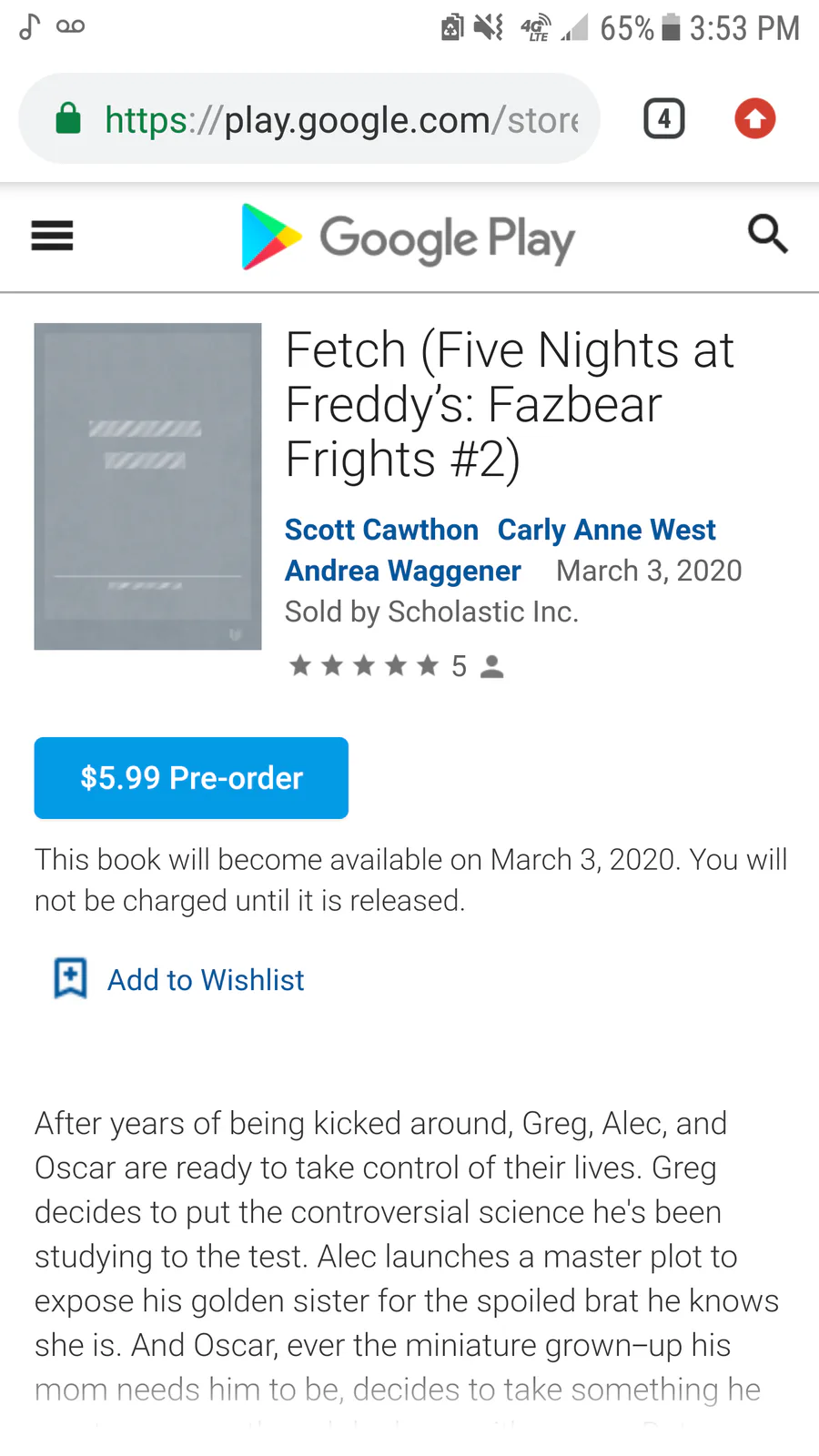Tap the Add to Wishlist text link
Image resolution: width=819 pixels, height=1456 pixels.
[206, 980]
